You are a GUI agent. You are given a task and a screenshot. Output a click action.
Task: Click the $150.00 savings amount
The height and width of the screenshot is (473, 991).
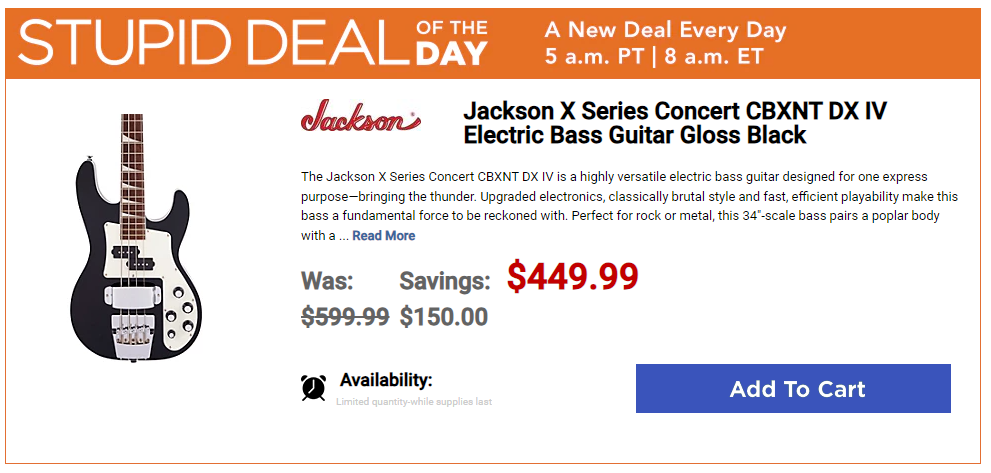pyautogui.click(x=444, y=316)
